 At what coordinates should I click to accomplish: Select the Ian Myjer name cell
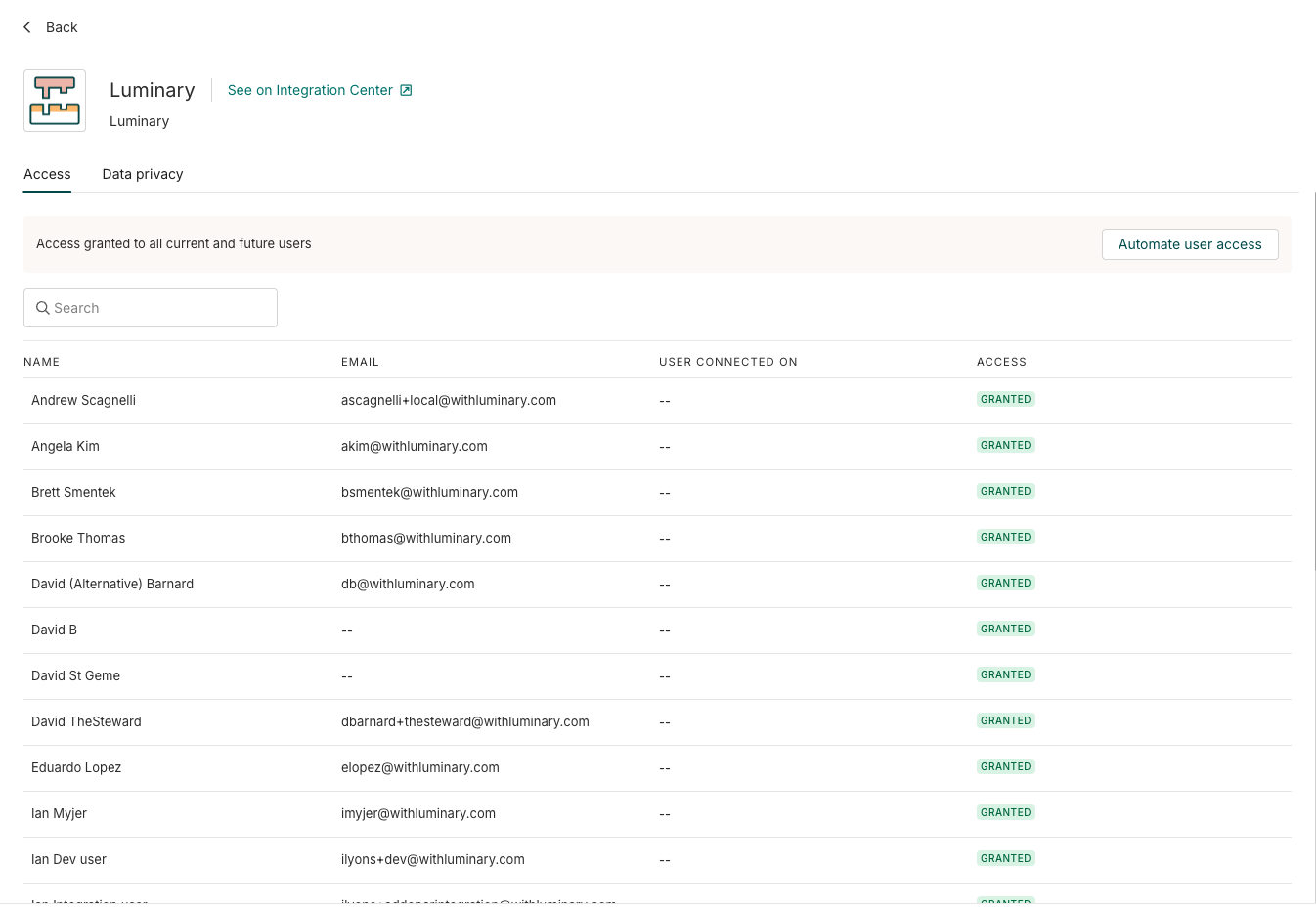59,813
